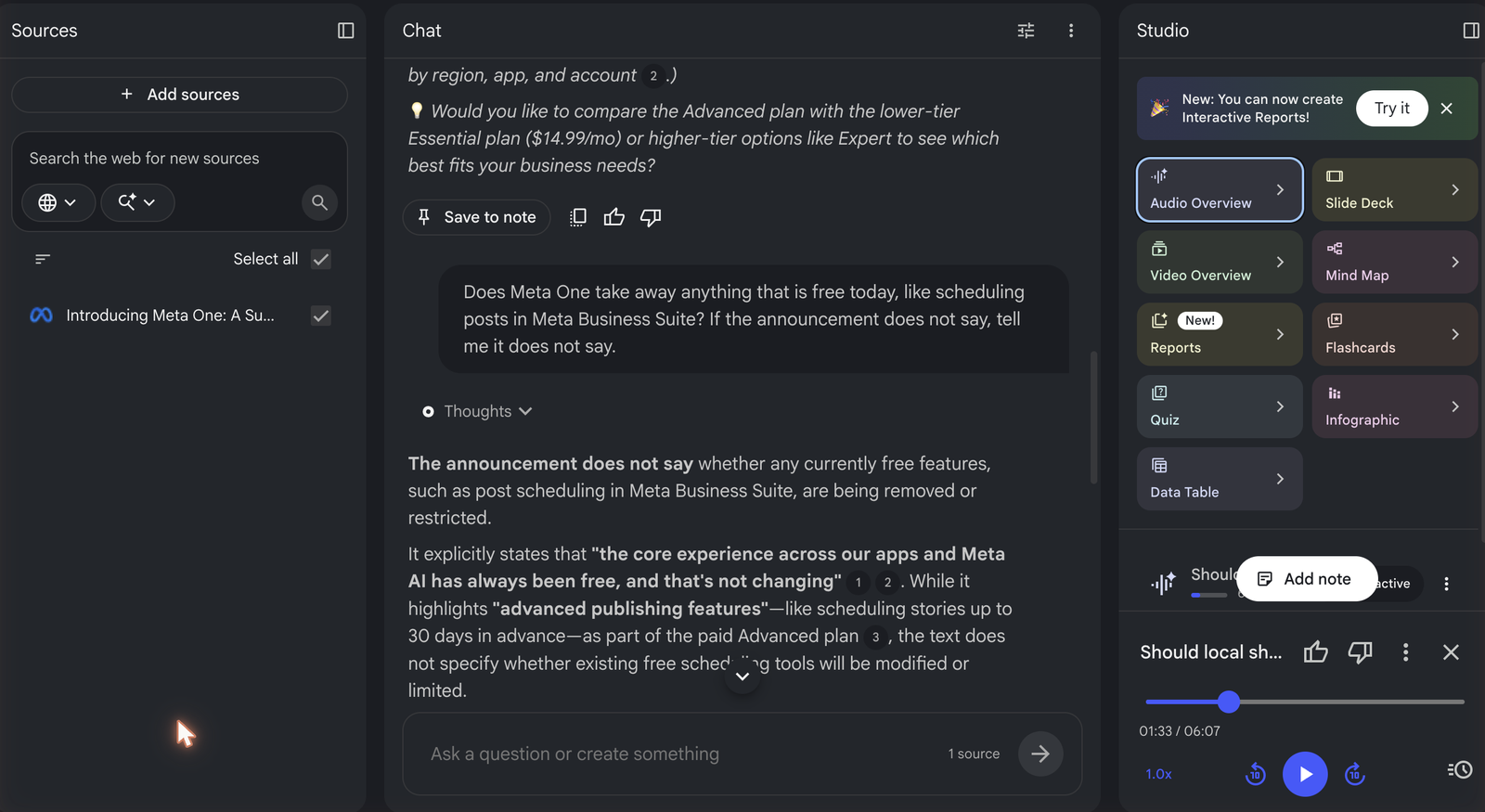Like the audio overview
Screen dimensions: 1485x812
pyautogui.click(x=1315, y=652)
